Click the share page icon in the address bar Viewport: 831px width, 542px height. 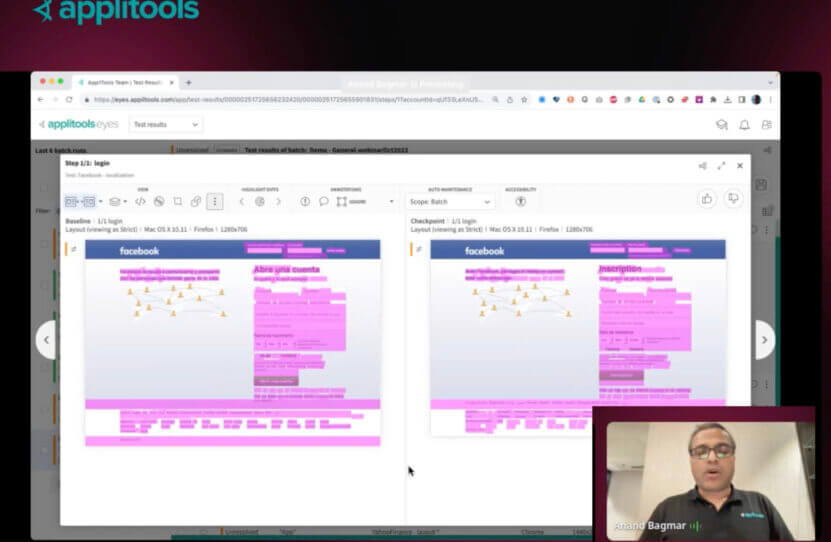[510, 100]
